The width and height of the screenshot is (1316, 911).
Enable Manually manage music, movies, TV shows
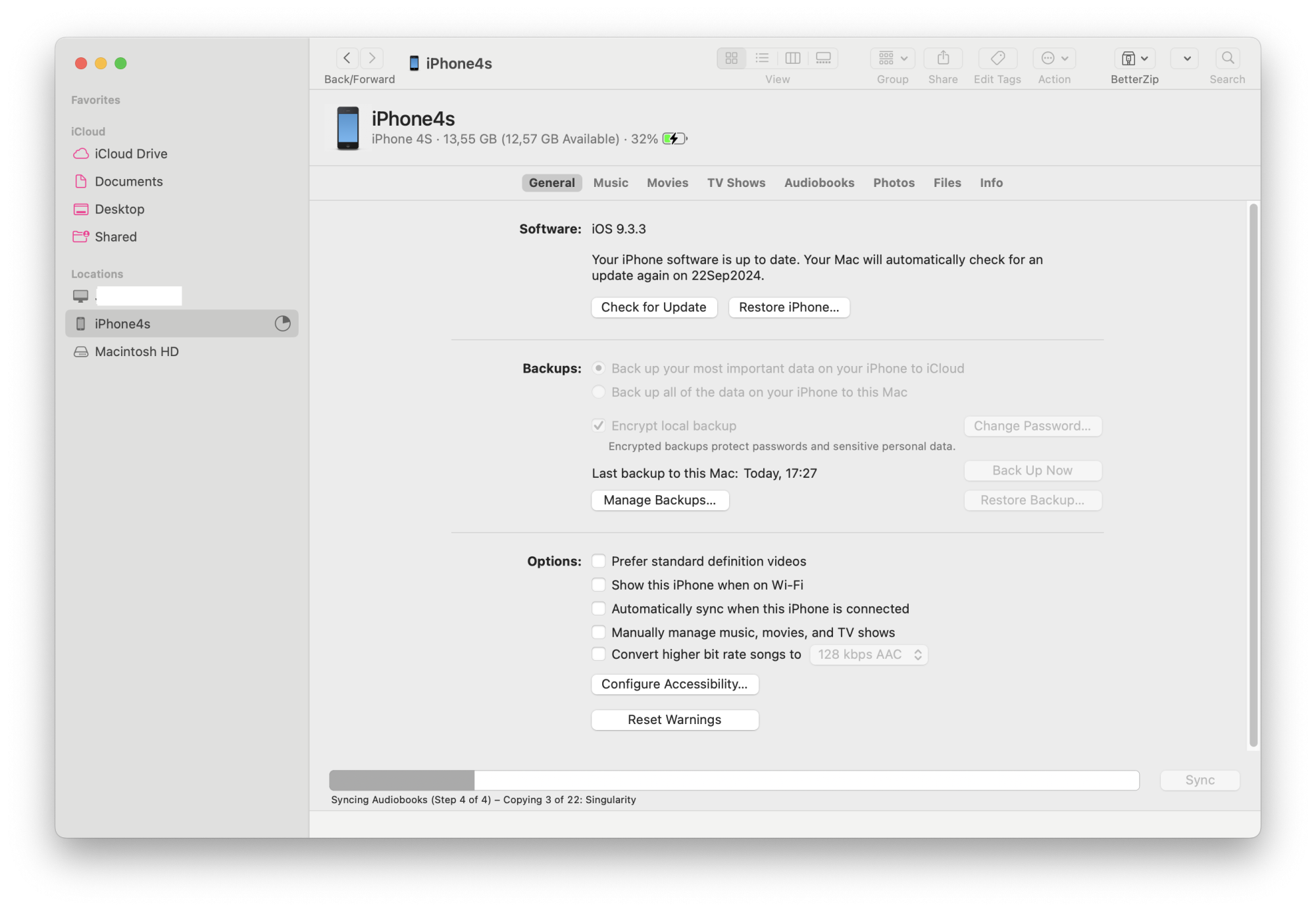pos(599,632)
